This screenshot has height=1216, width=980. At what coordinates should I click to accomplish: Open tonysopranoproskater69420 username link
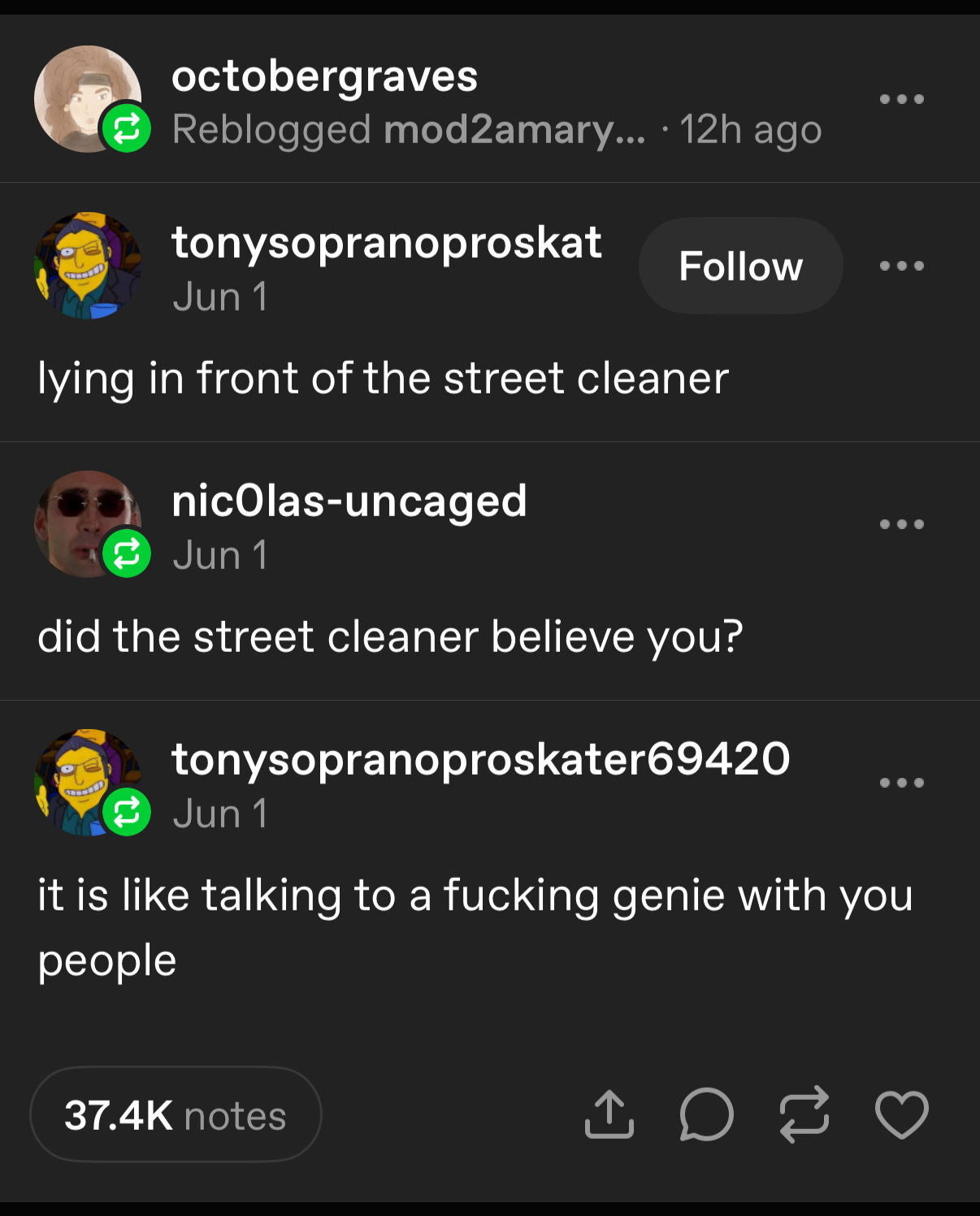pyautogui.click(x=480, y=759)
